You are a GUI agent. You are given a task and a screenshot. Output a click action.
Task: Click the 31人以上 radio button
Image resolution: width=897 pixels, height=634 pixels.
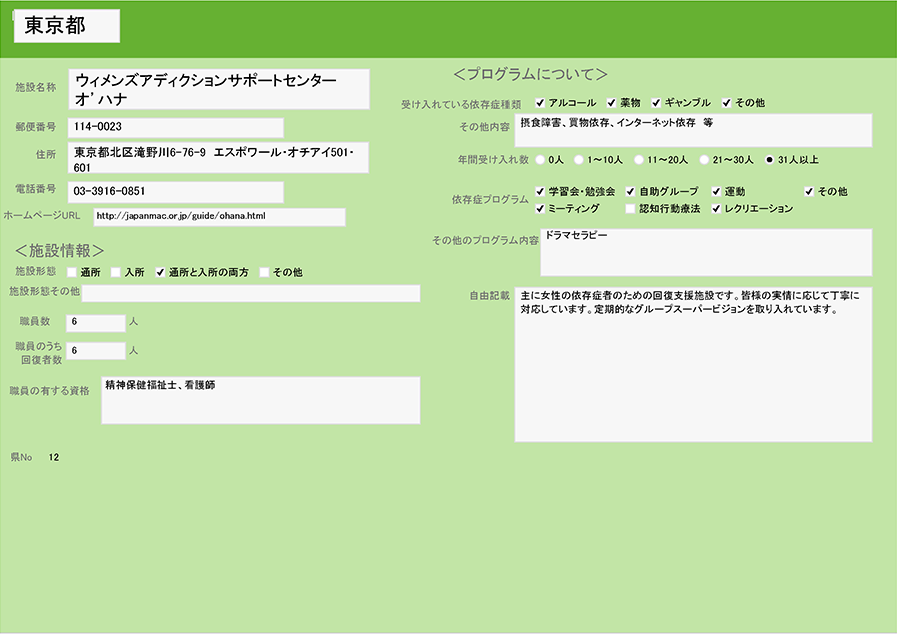(769, 159)
